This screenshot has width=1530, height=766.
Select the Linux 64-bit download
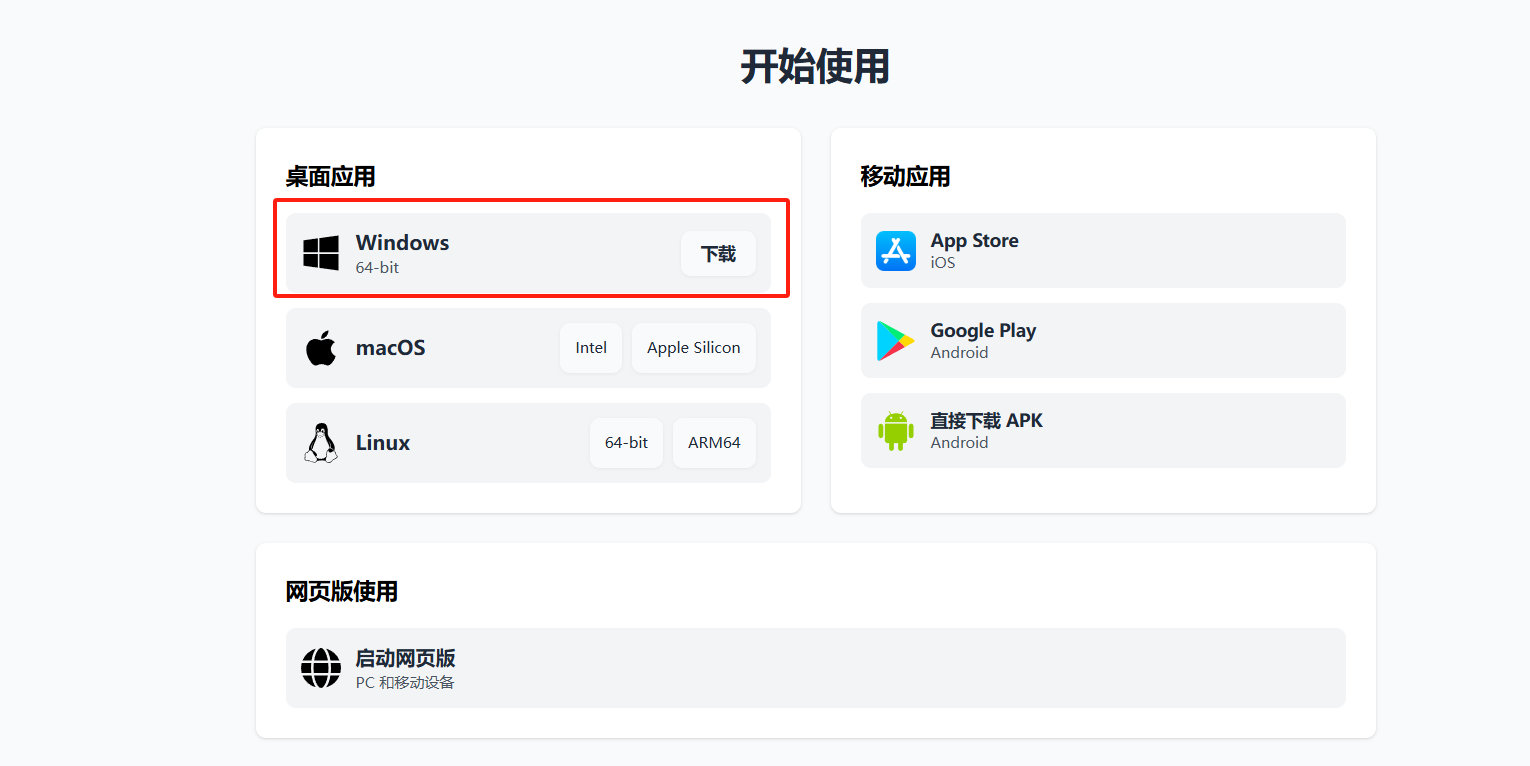[626, 443]
